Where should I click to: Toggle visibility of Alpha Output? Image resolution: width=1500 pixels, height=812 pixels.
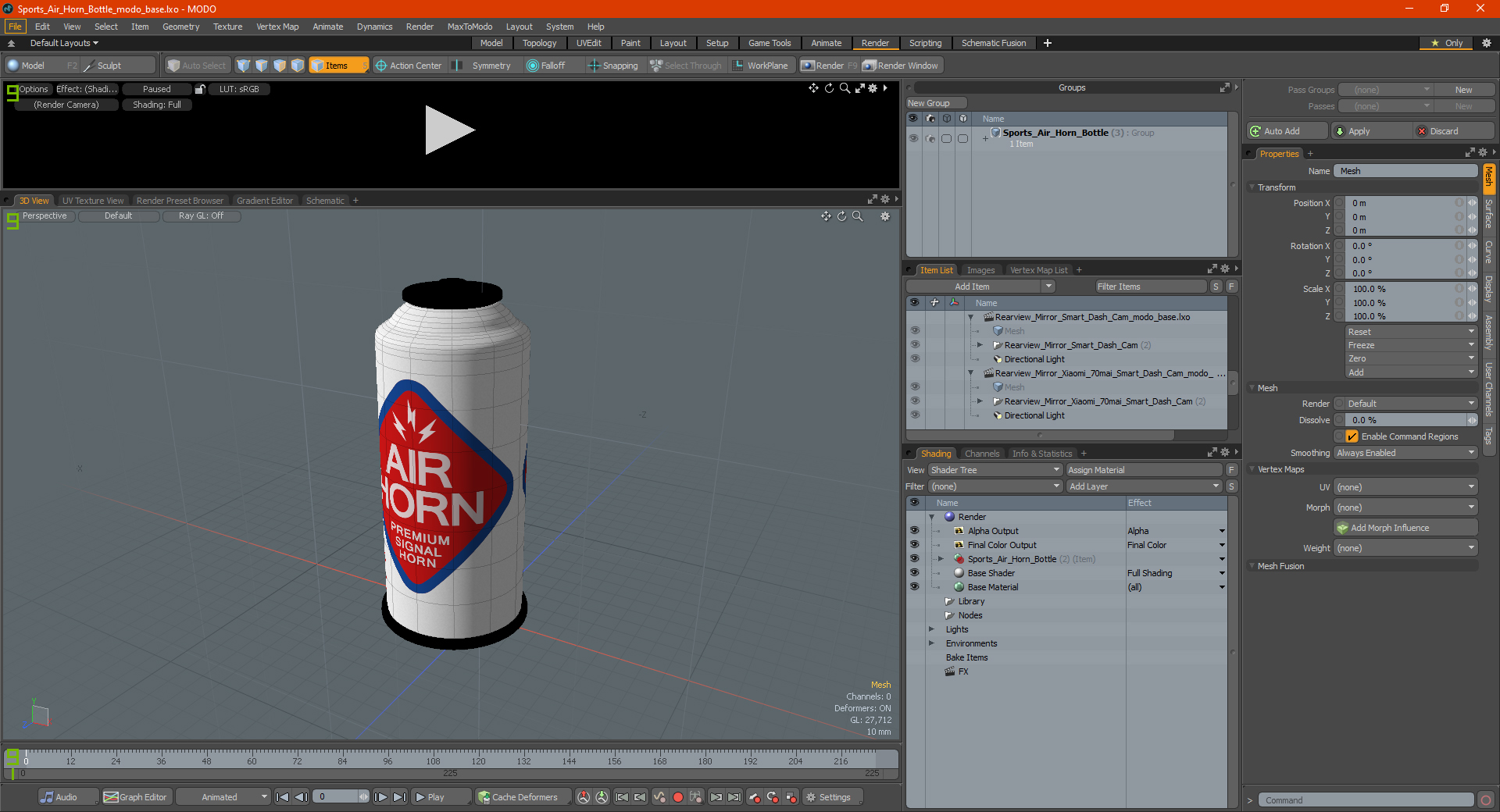tap(914, 531)
